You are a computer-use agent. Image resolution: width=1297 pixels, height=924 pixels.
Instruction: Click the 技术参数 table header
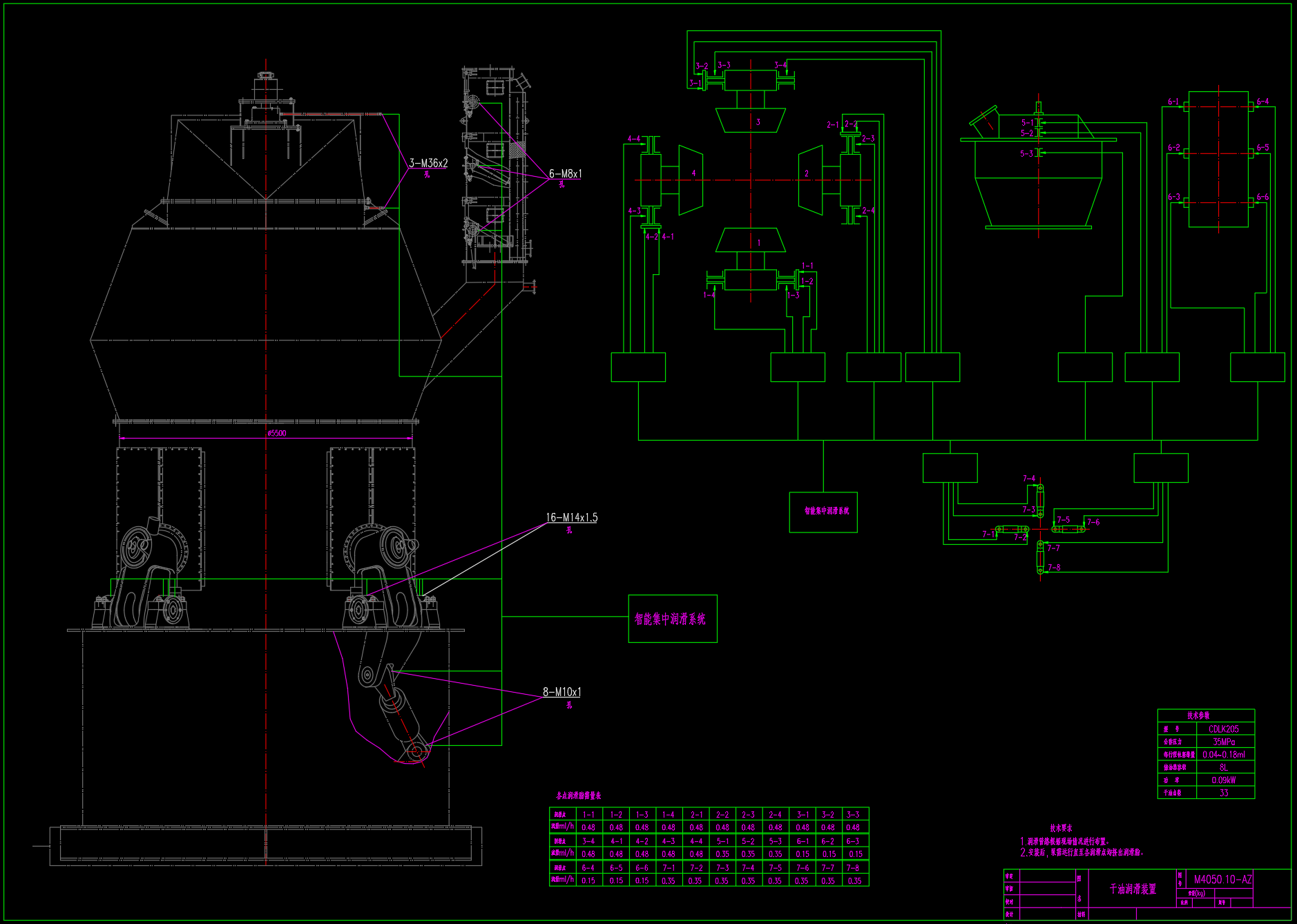[x=1198, y=716]
